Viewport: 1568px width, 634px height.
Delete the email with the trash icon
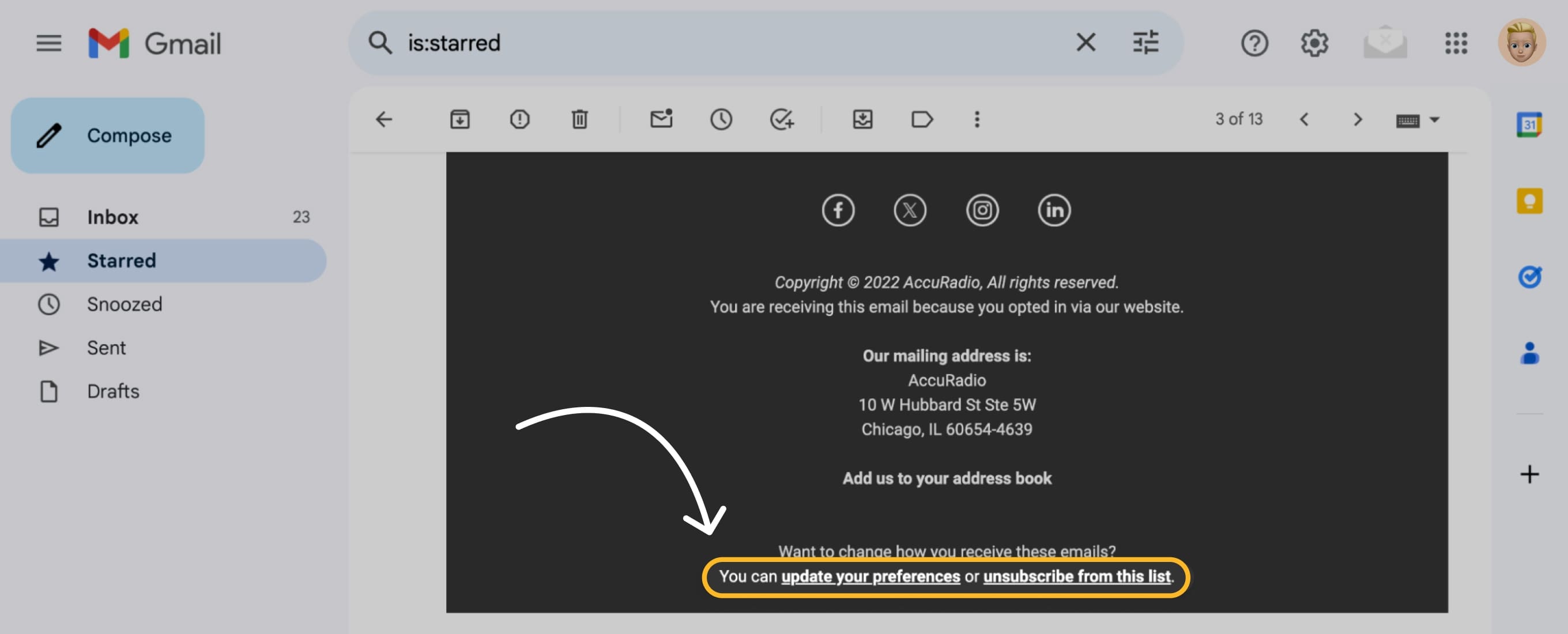click(579, 119)
